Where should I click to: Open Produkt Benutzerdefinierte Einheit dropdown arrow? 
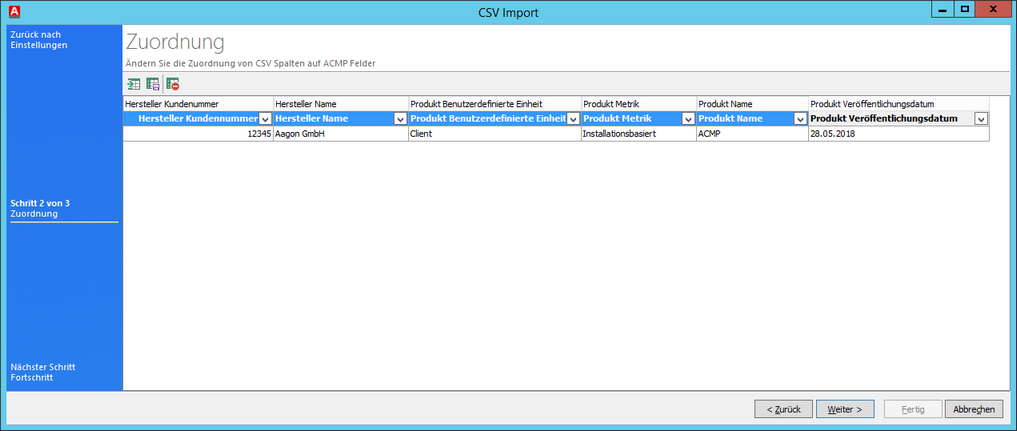click(x=573, y=119)
